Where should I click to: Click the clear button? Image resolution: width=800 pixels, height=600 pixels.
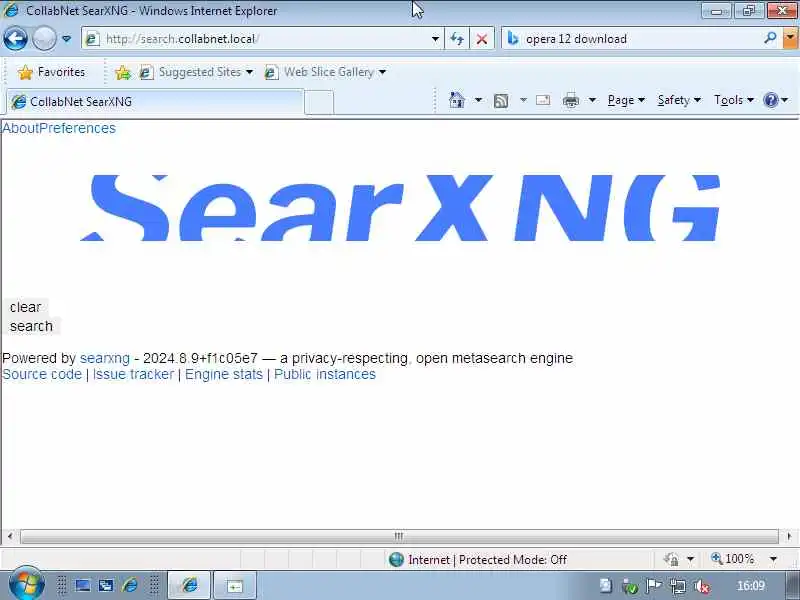[x=26, y=307]
